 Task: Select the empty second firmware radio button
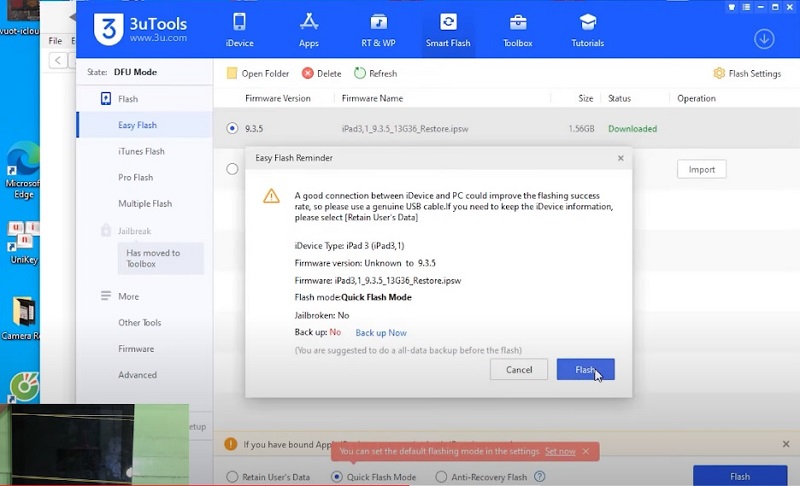click(232, 169)
